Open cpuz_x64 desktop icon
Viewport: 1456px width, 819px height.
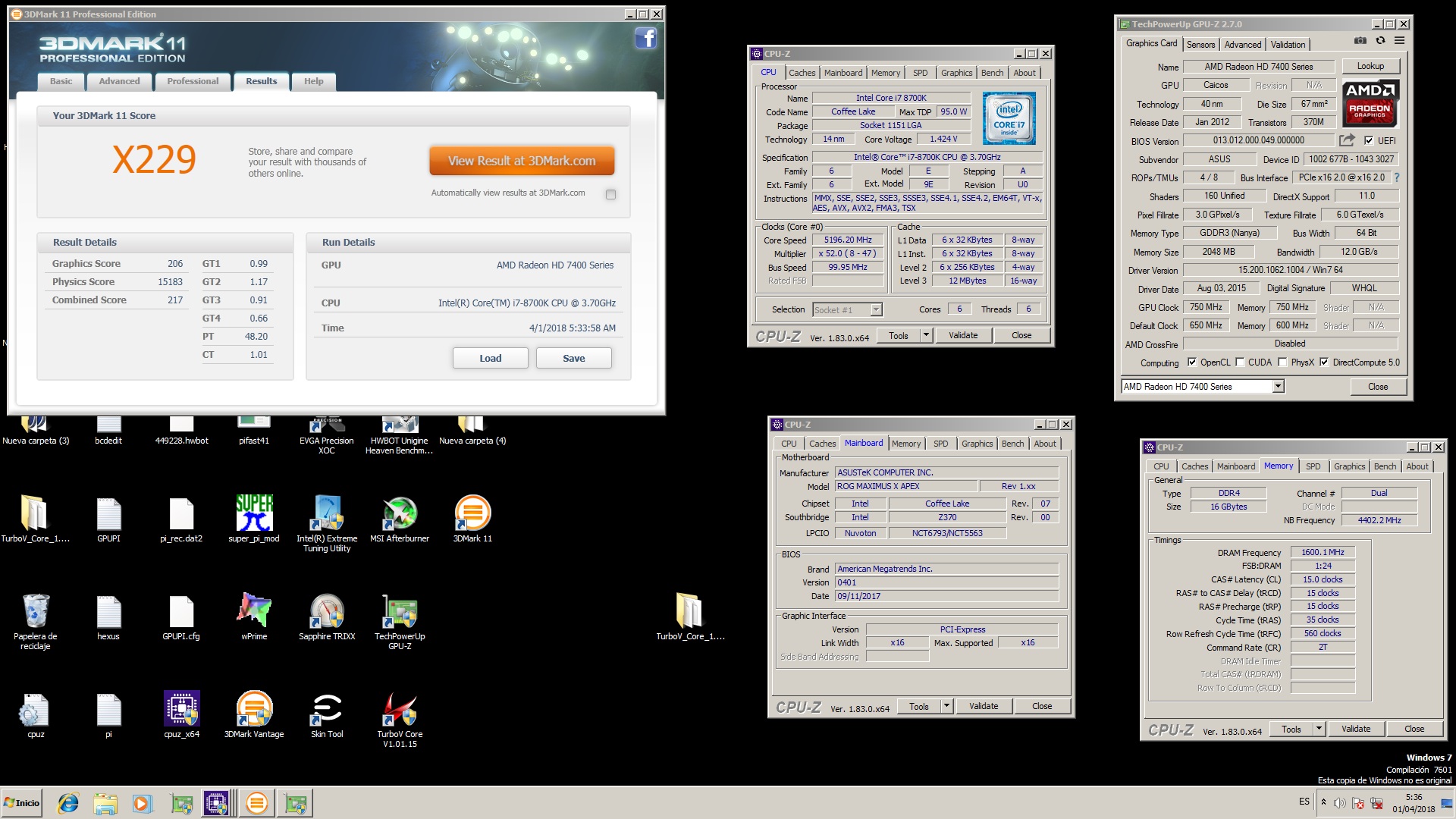[182, 715]
